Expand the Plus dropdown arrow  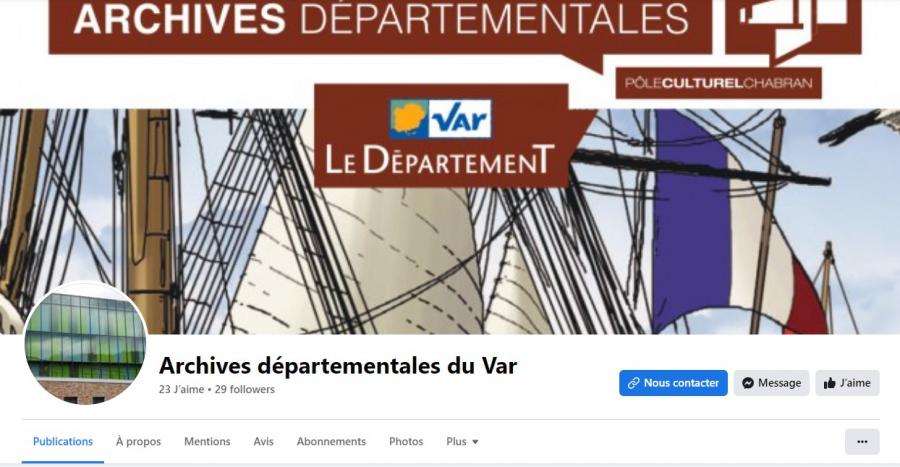(x=475, y=442)
